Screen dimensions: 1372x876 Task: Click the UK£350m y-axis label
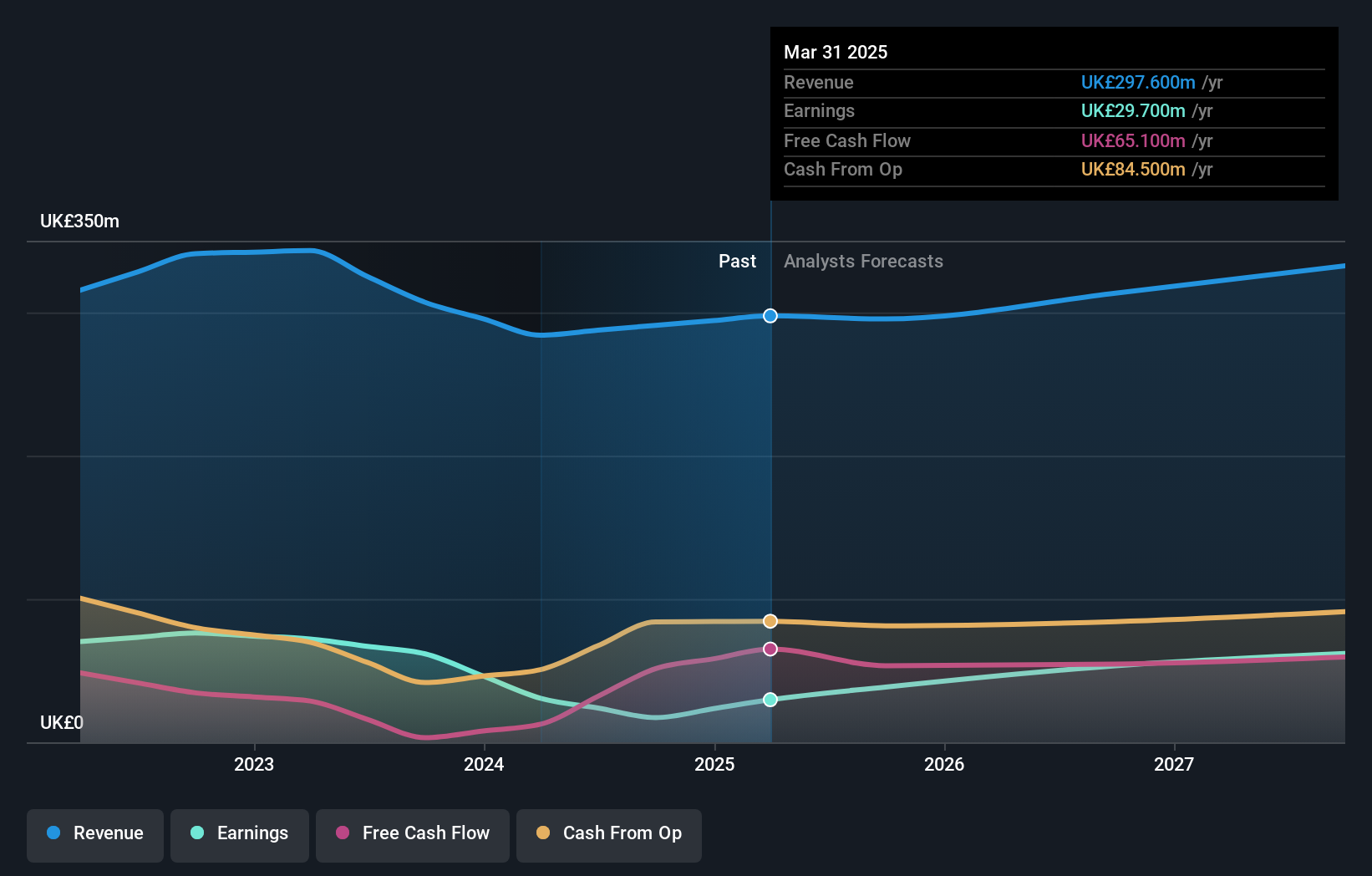point(80,222)
